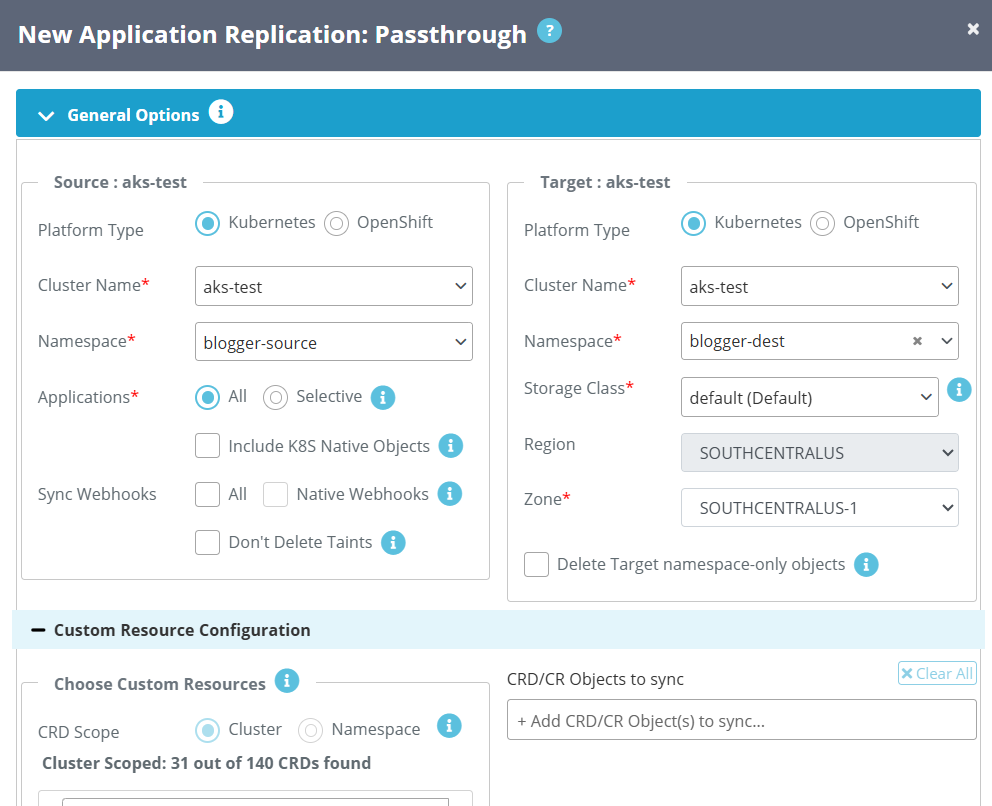Show info for CRD Scope
The width and height of the screenshot is (992, 806).
(449, 726)
